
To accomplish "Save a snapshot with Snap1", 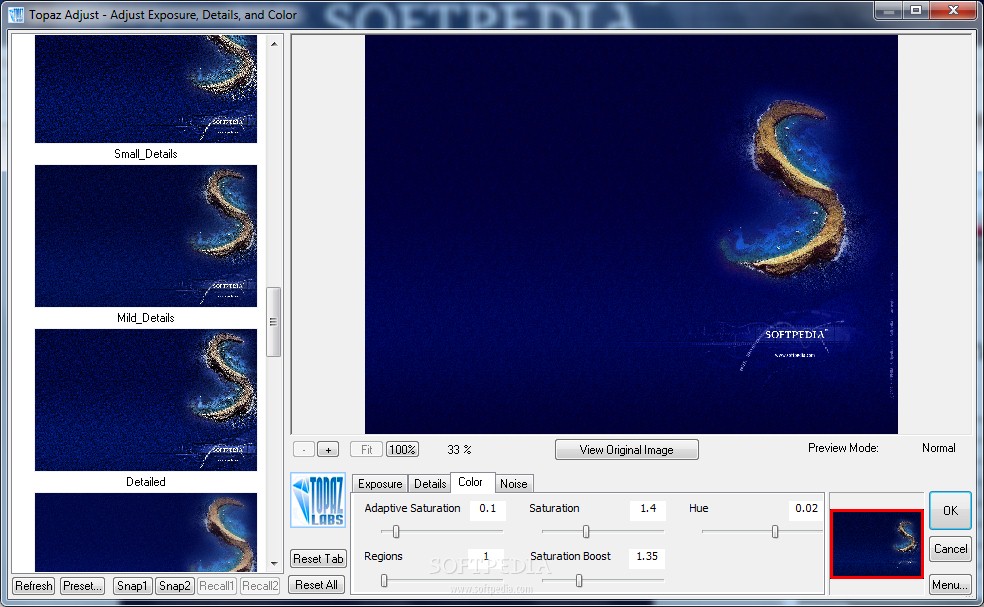I will 132,586.
